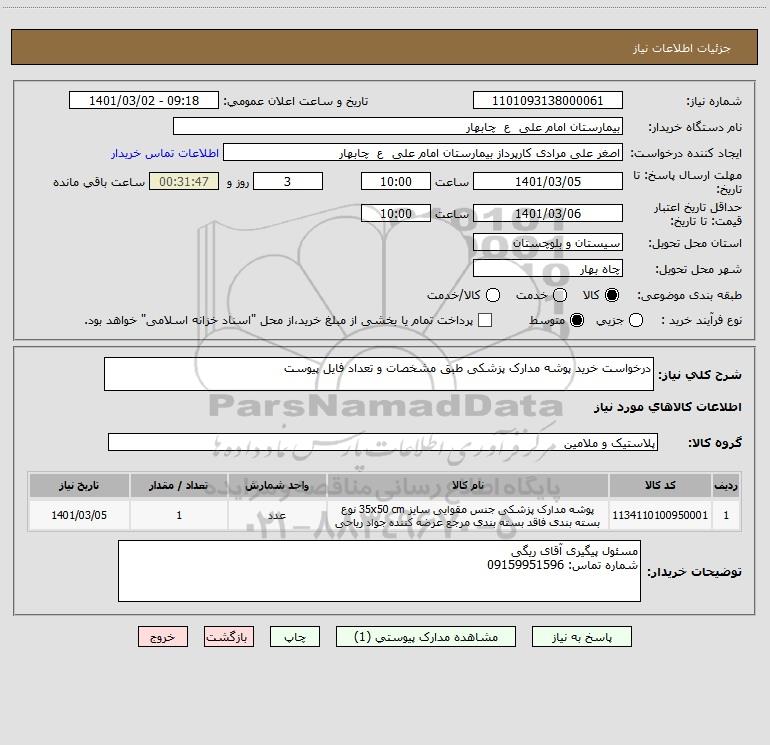Click the delivery province field سیستان و بلوچستان

coord(548,242)
